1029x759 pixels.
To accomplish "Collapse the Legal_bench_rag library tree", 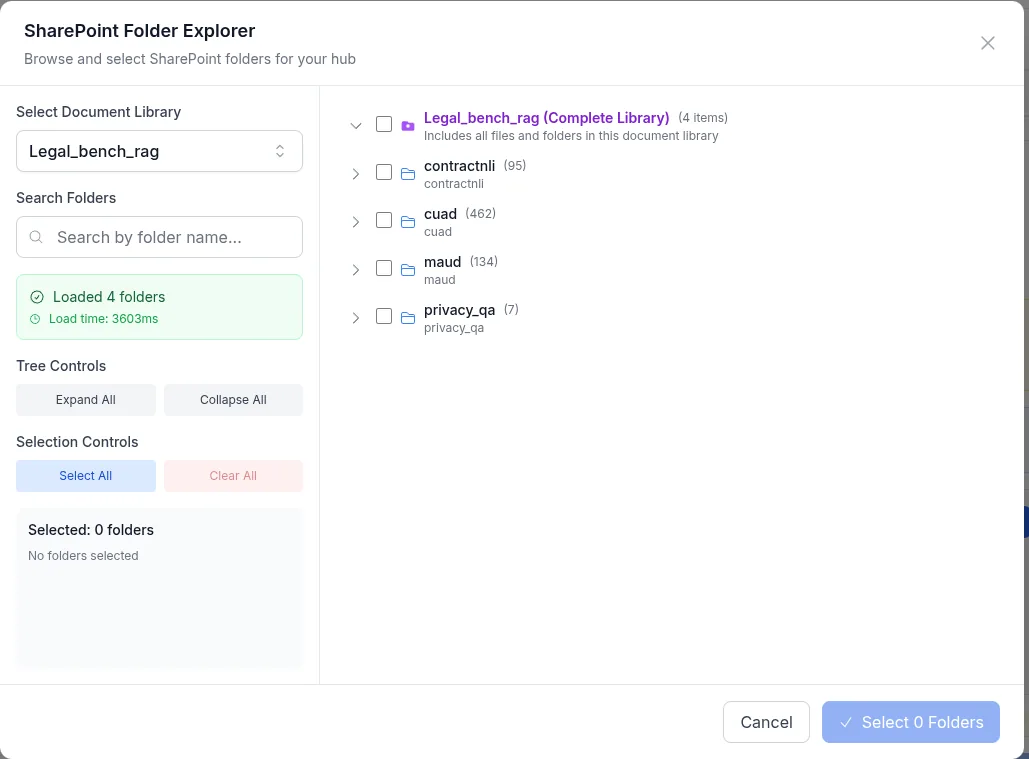I will click(356, 125).
